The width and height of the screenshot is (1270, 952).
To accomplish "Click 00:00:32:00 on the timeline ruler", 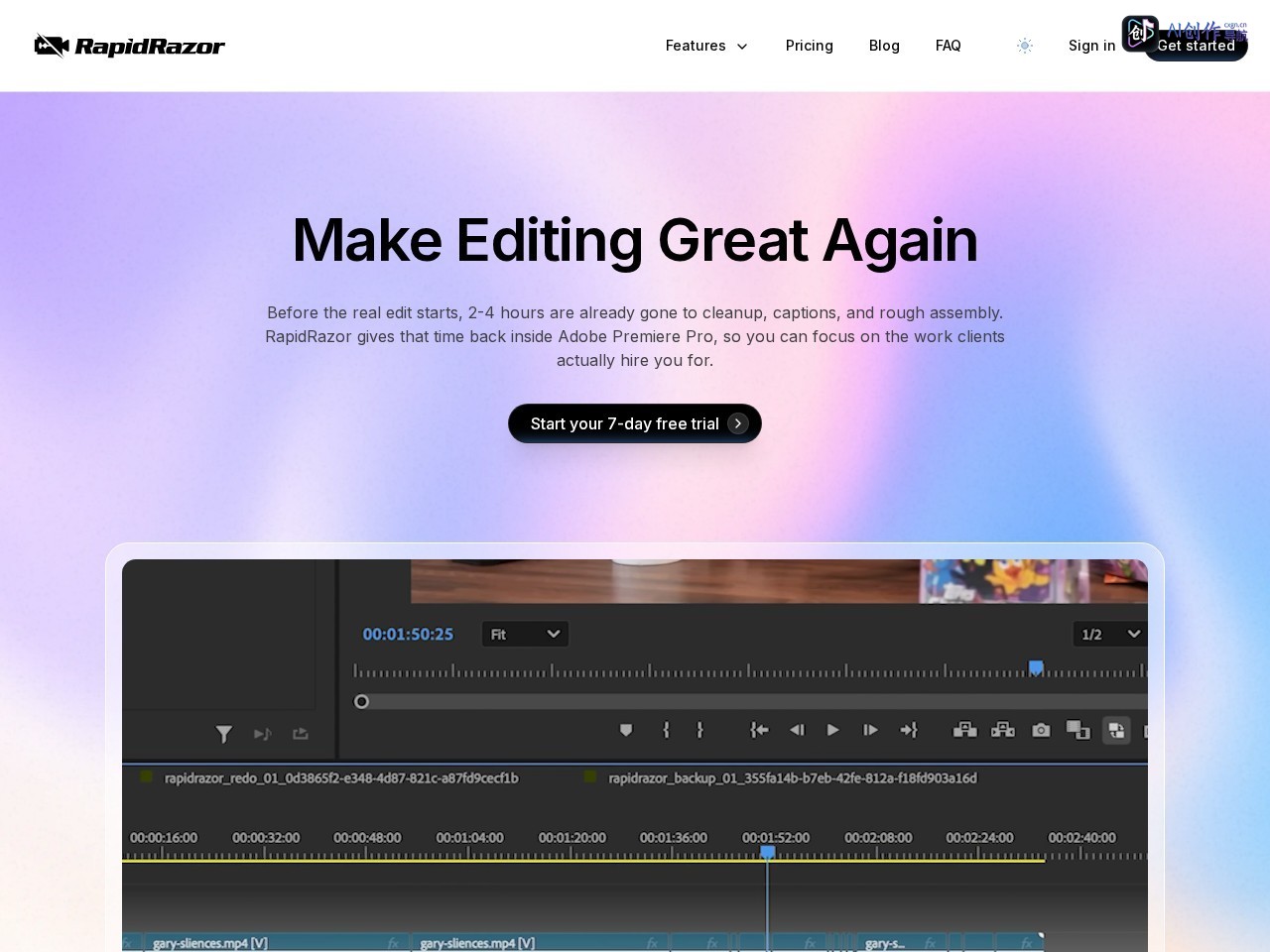I will (x=266, y=838).
